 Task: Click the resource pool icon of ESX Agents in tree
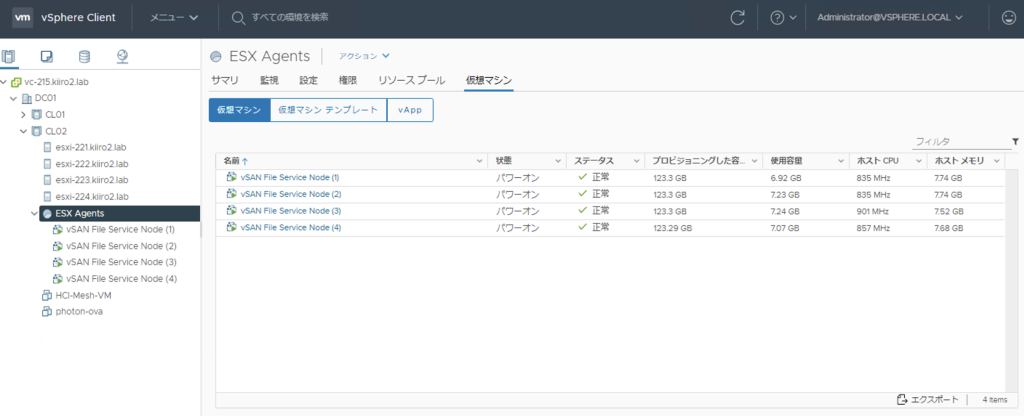coord(46,214)
